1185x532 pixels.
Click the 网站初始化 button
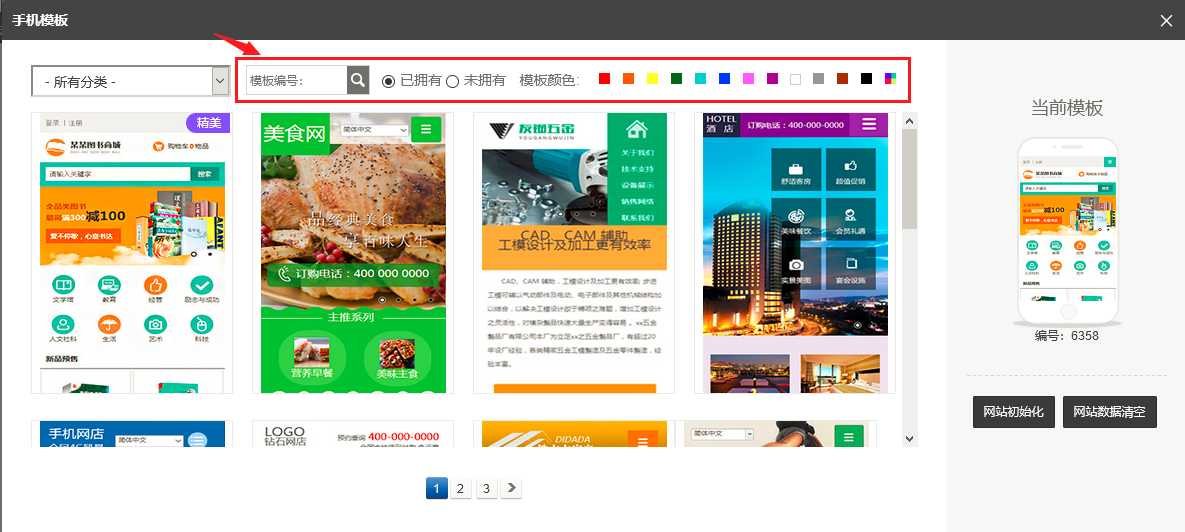coord(1013,412)
